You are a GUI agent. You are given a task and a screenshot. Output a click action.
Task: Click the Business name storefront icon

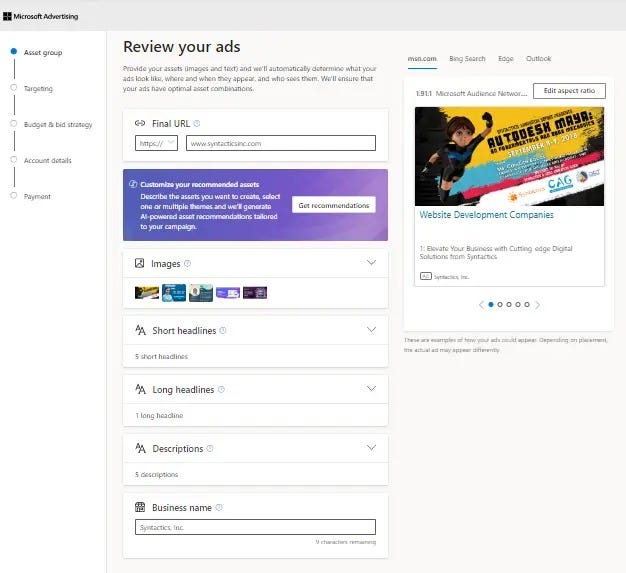click(140, 507)
